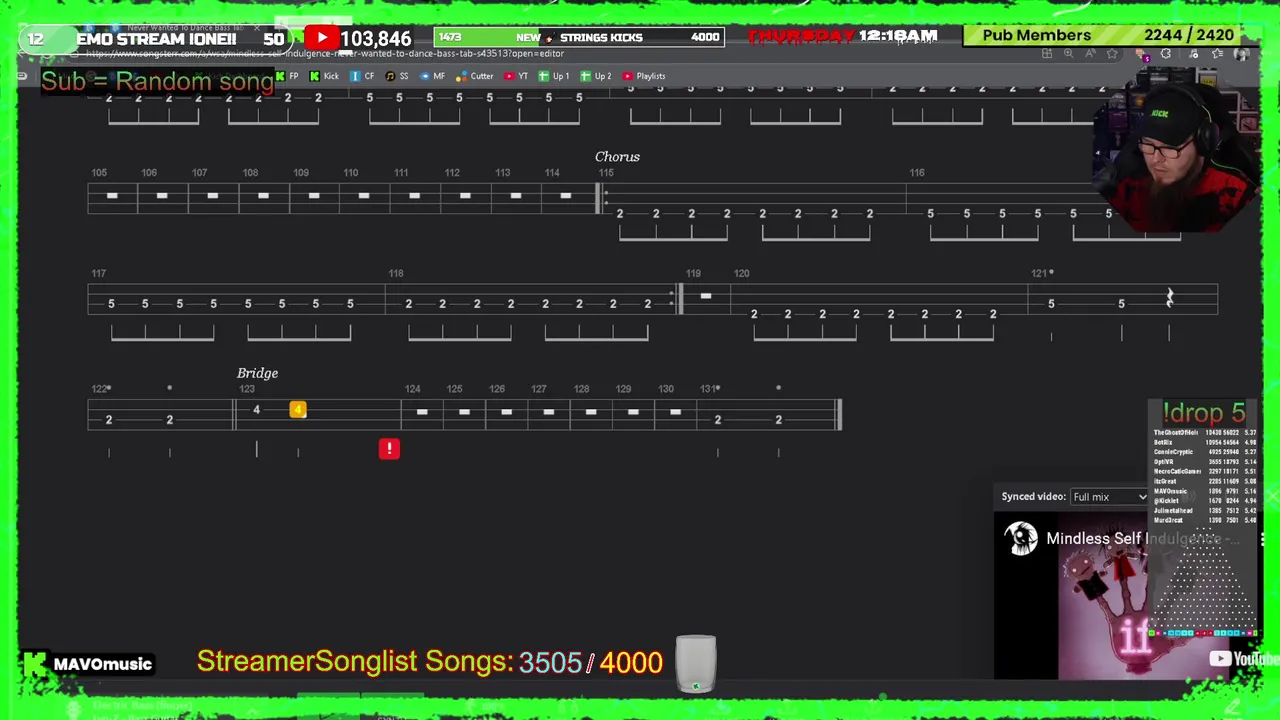Click the browser address bar URL

(x=325, y=54)
